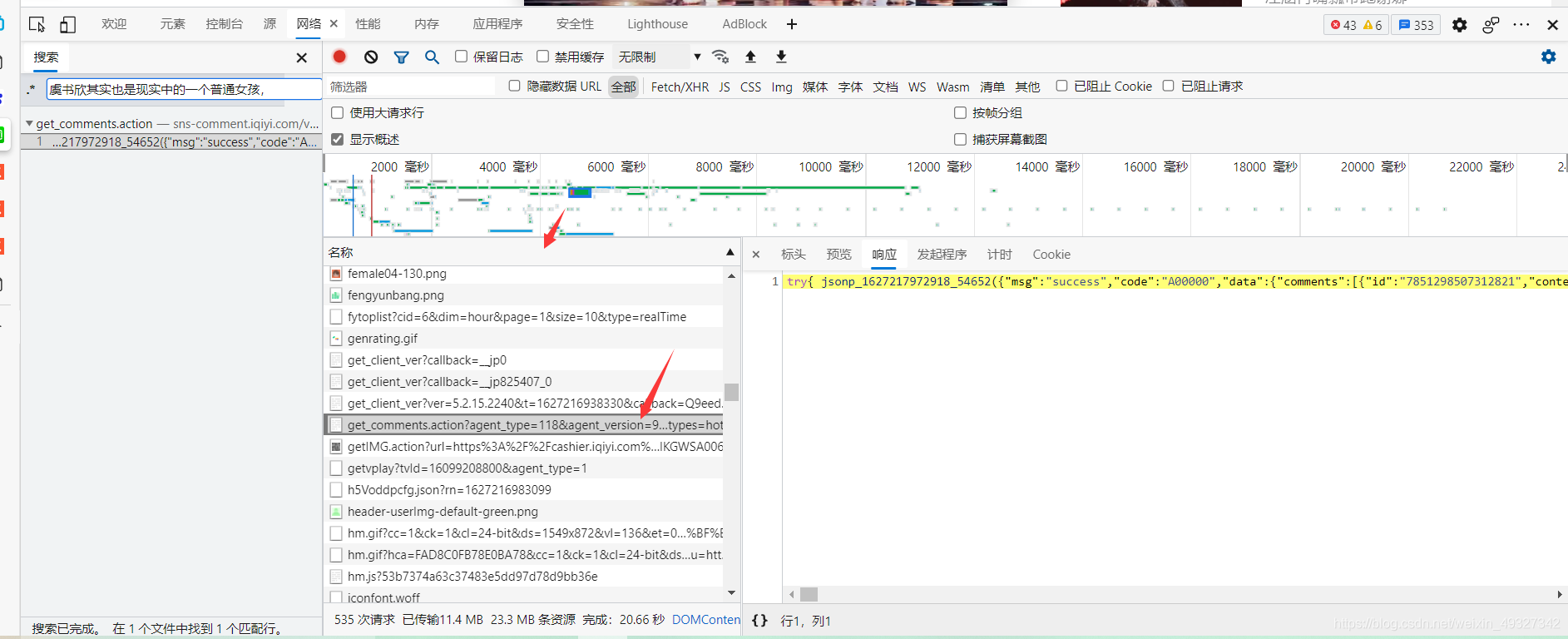The height and width of the screenshot is (639, 1568).
Task: Open network conditions wifi icon
Action: tap(720, 57)
